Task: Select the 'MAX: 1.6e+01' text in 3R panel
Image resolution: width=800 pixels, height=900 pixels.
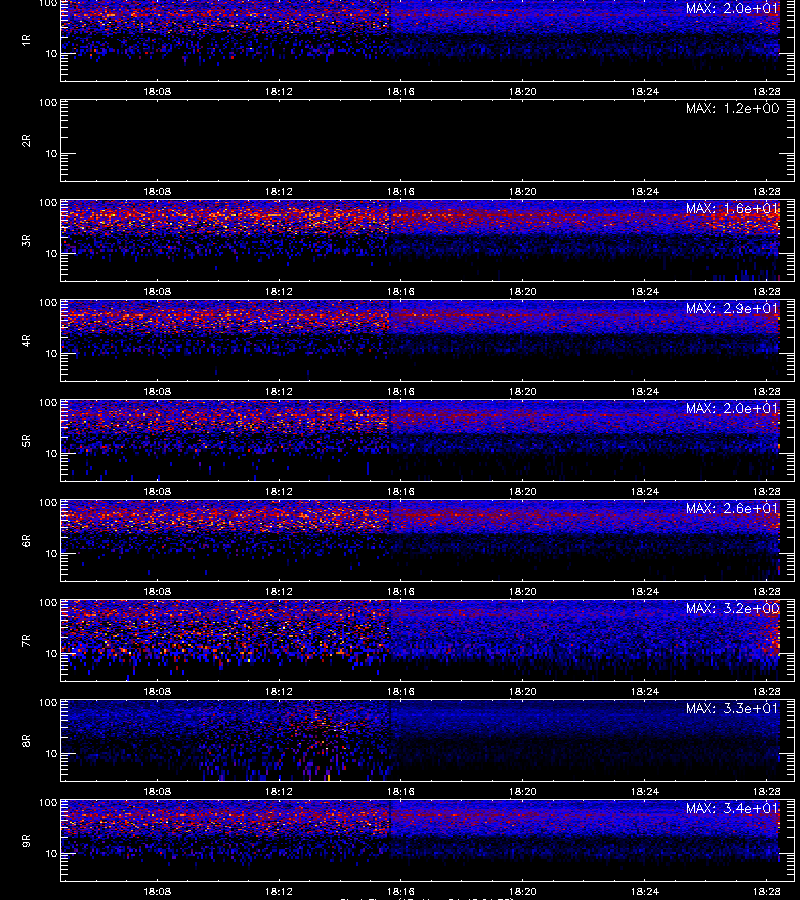Action: click(732, 208)
